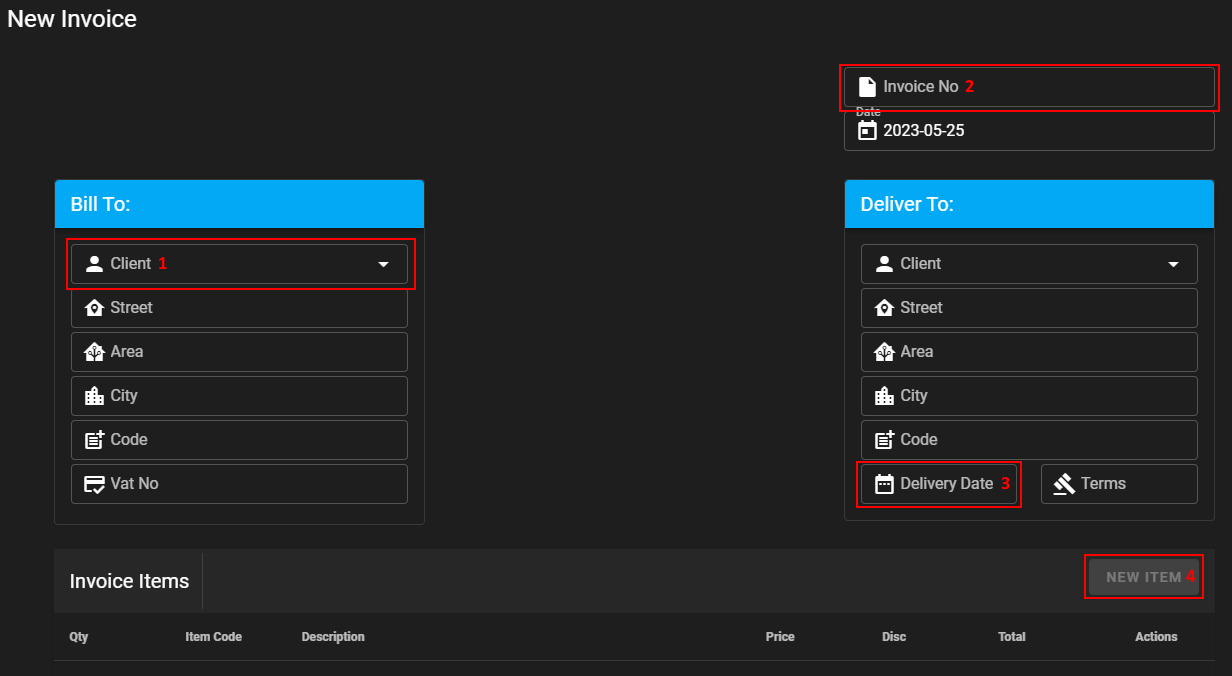Screen dimensions: 1232x676
Task: Click the Deliver To City building icon
Action: pos(884,396)
